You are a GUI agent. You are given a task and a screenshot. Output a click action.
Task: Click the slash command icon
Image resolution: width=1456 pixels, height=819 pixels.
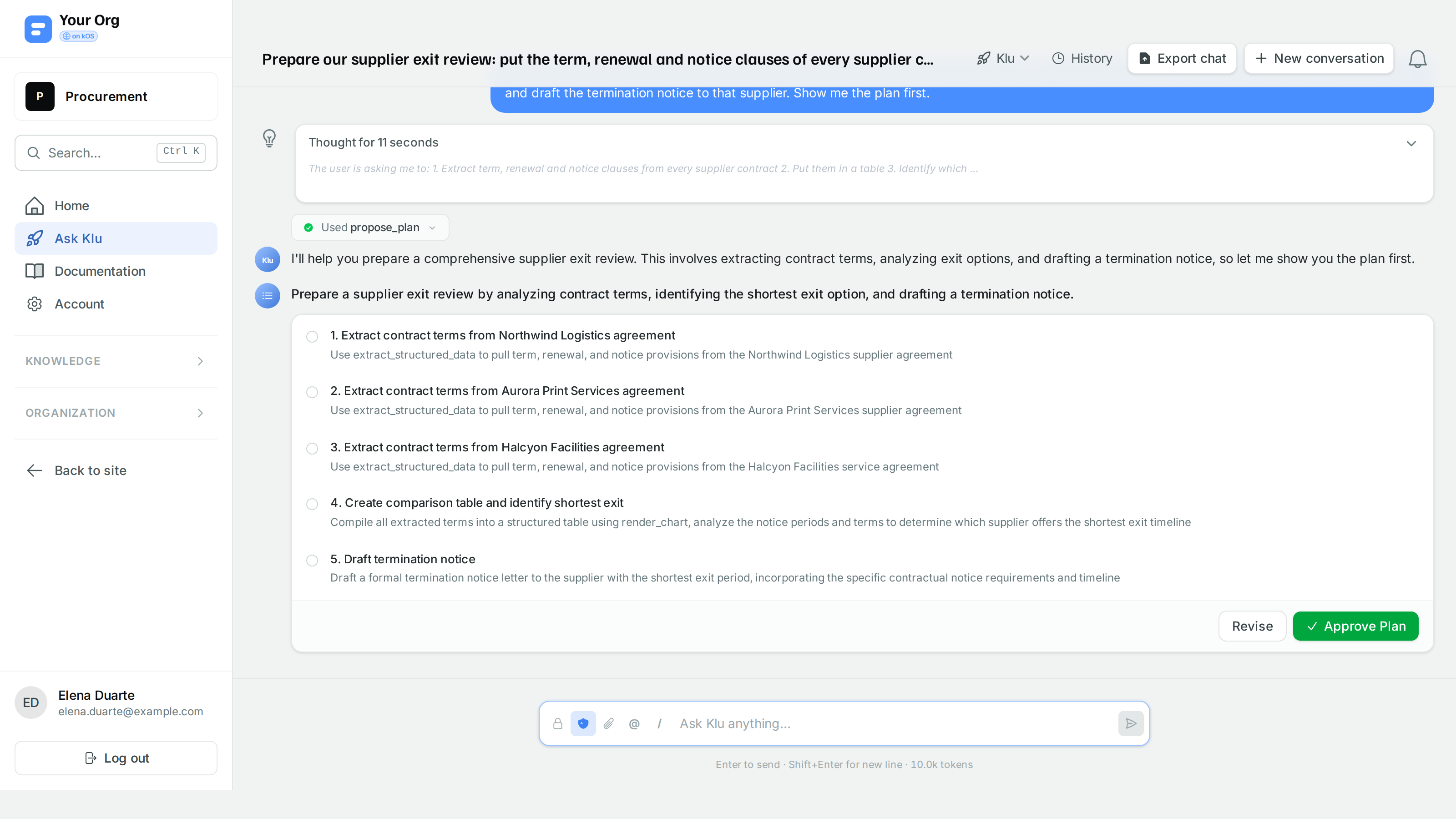(x=659, y=723)
